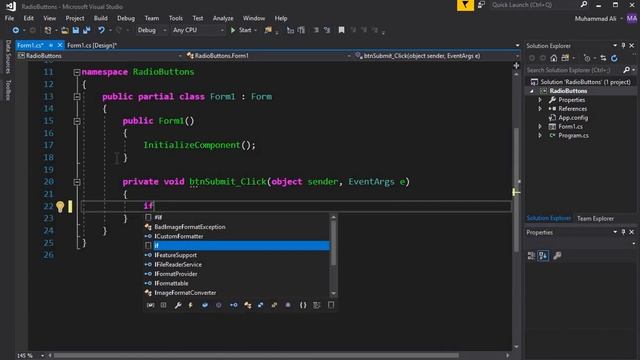The image size is (640, 360).
Task: Toggle the events lightning filter in IntelliSense
Action: (190, 305)
